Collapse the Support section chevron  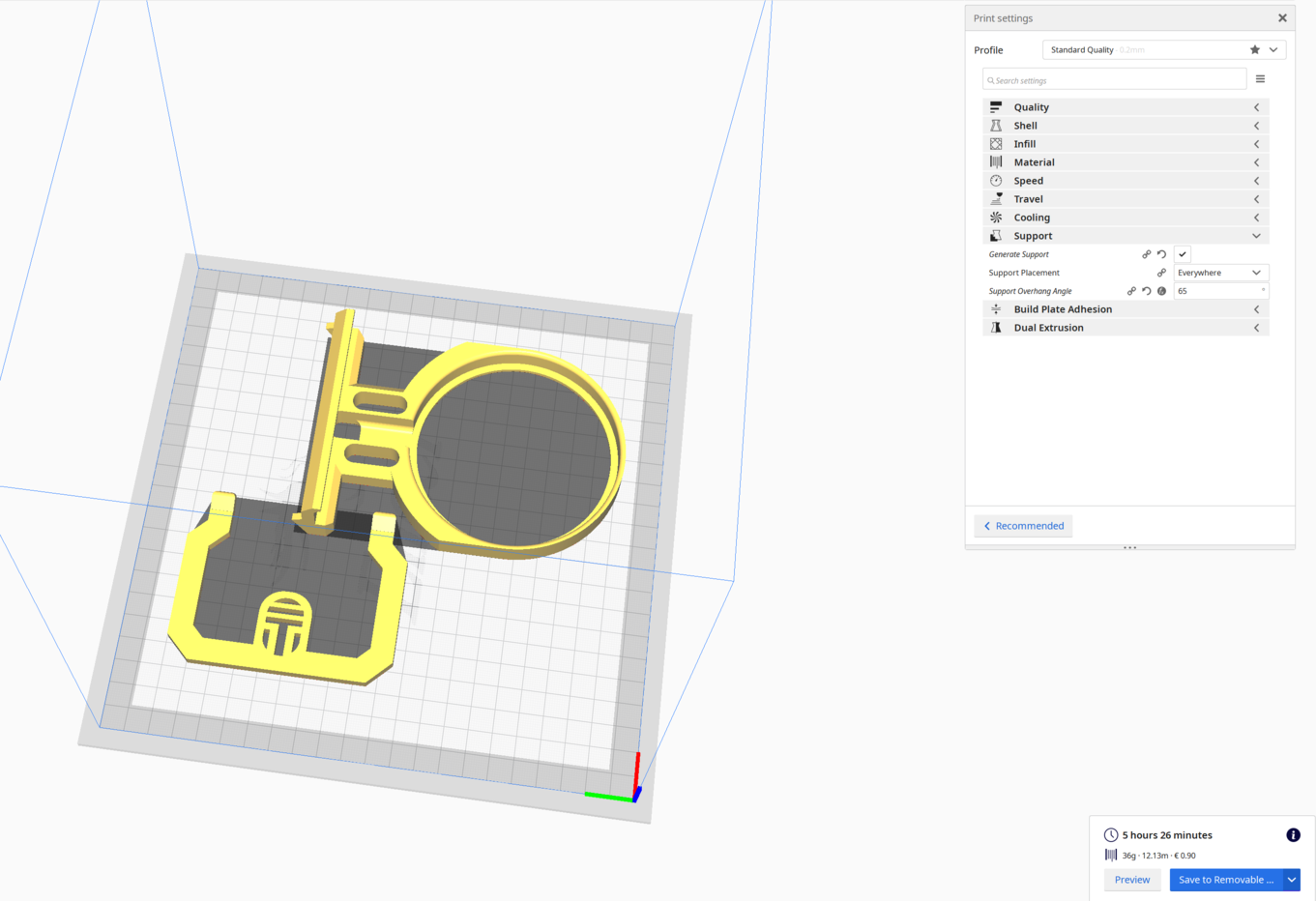tap(1257, 236)
